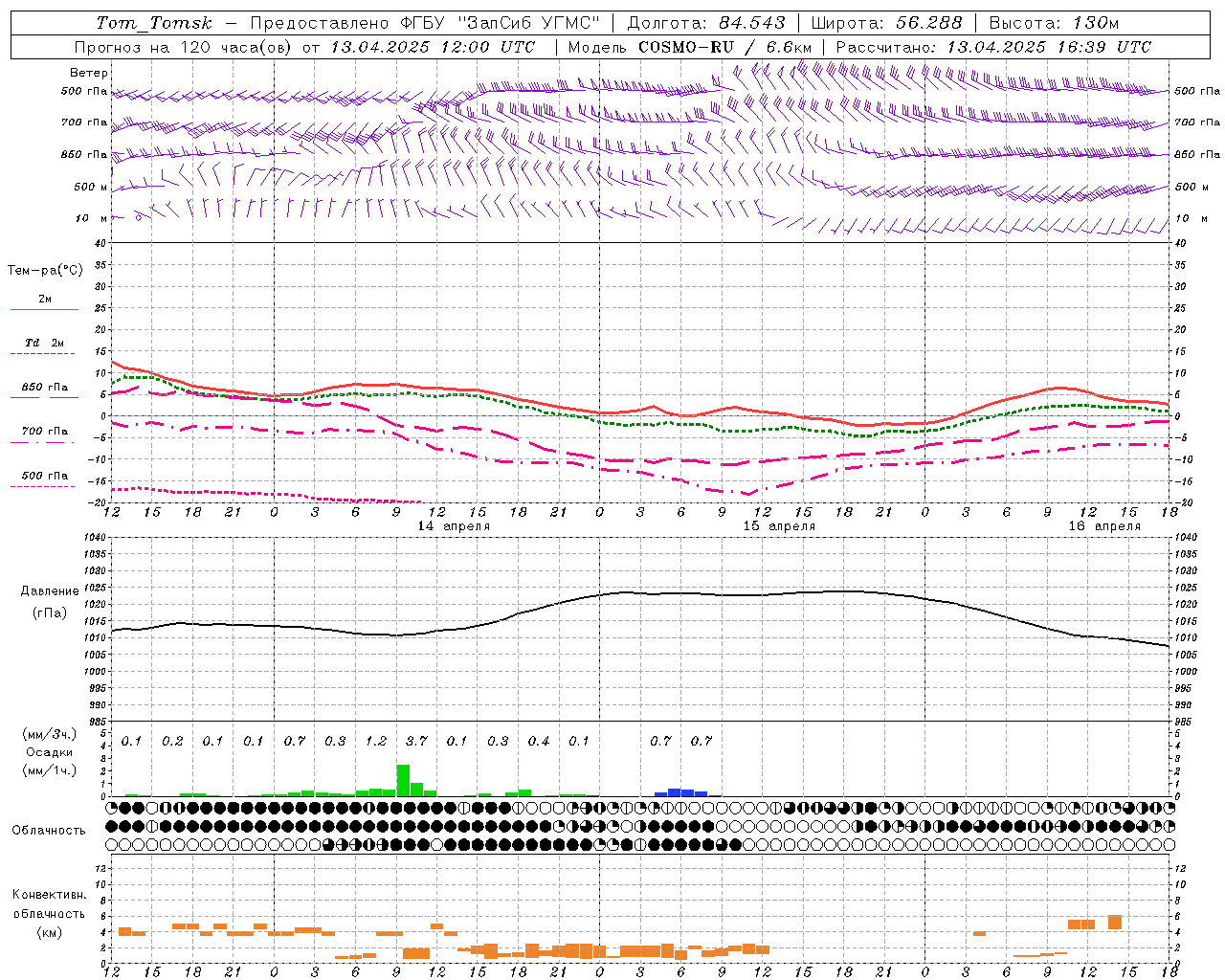Click the Тем-ра(°C) temperature panel label

click(45, 271)
